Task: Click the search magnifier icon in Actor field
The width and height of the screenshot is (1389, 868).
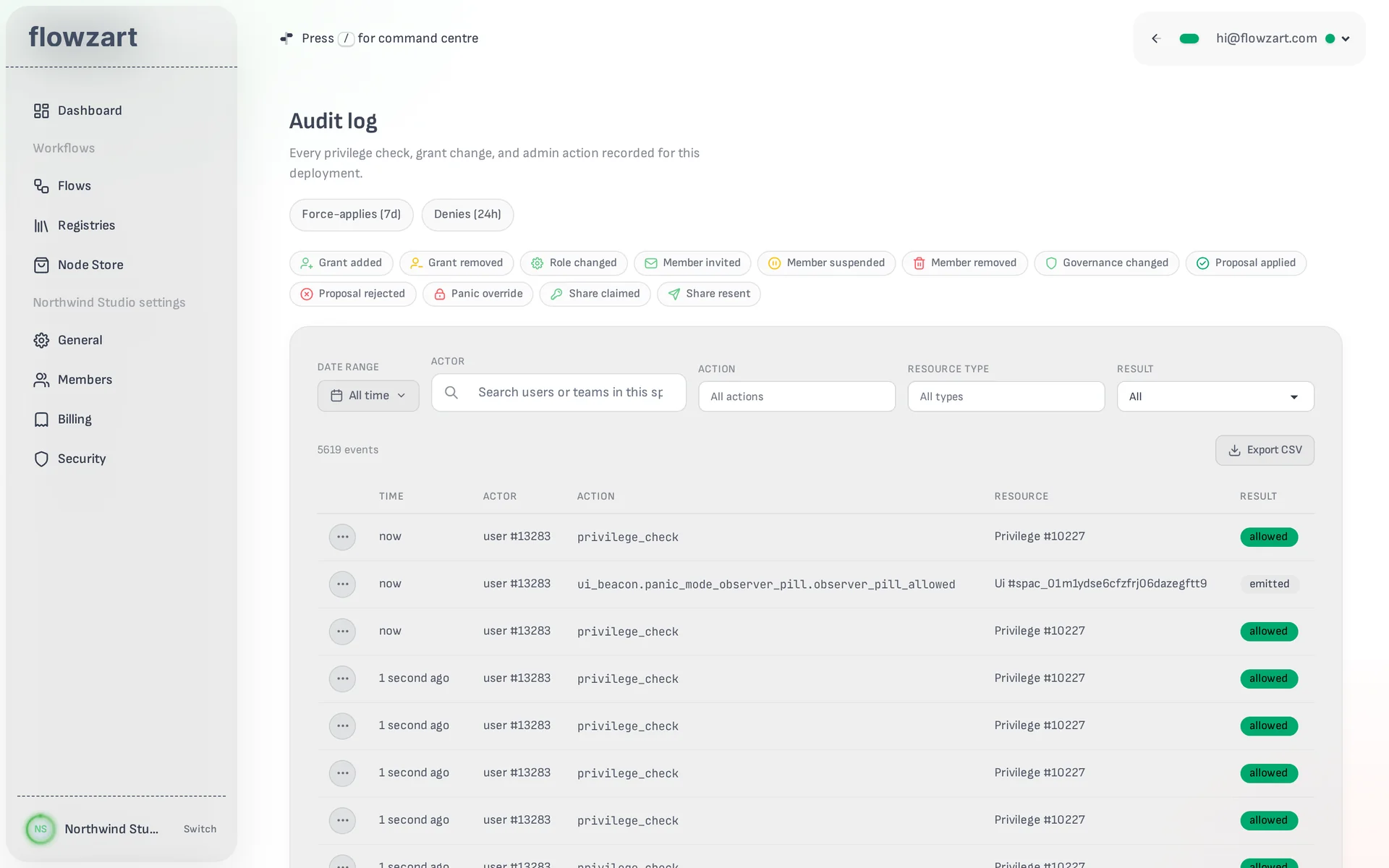Action: click(451, 392)
